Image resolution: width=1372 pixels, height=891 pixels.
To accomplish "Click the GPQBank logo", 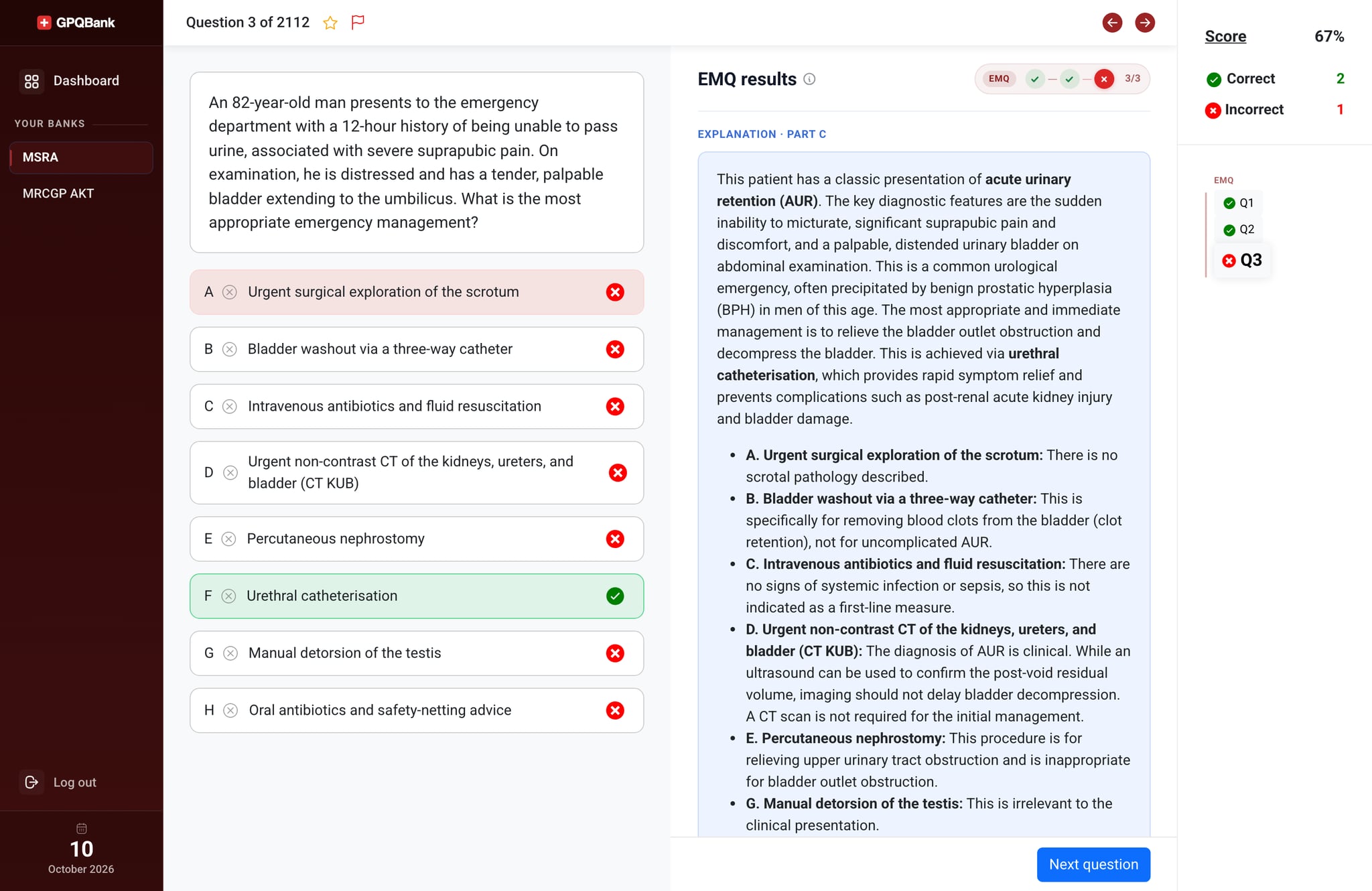I will point(76,23).
